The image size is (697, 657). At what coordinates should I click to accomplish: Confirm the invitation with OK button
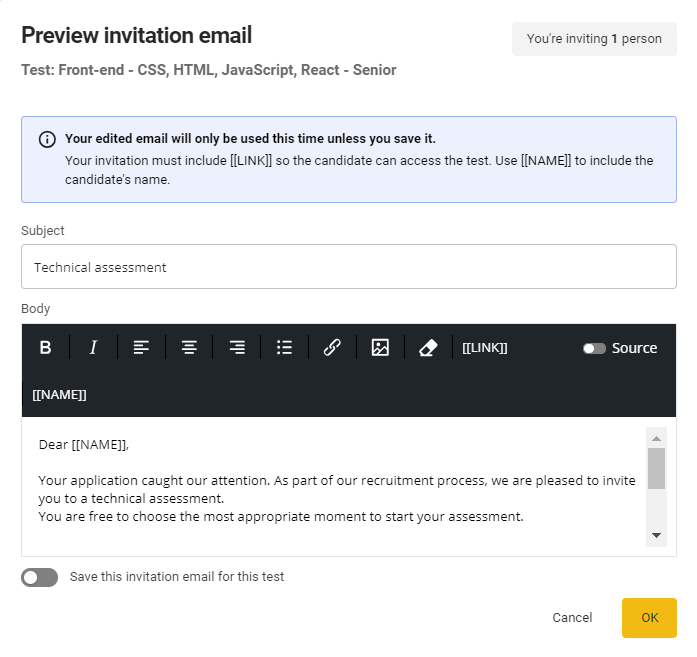[x=649, y=618]
